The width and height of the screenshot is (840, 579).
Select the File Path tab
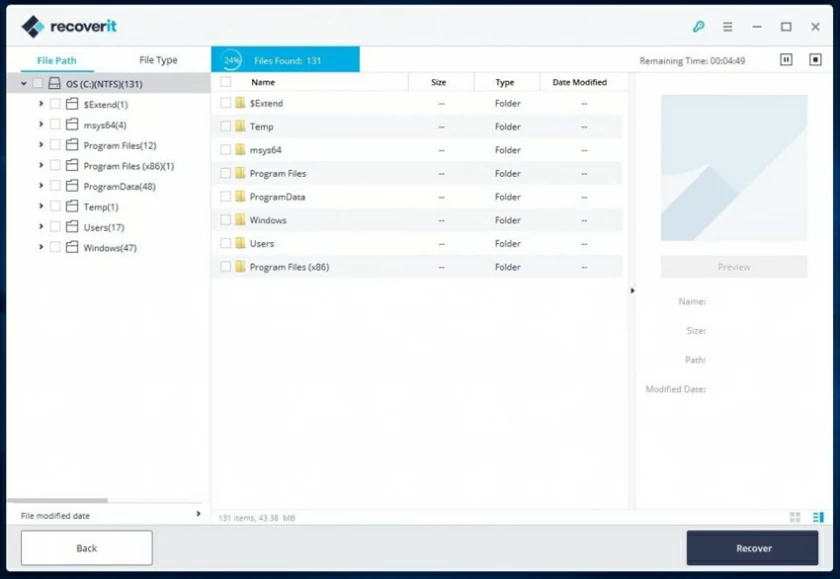pyautogui.click(x=55, y=60)
